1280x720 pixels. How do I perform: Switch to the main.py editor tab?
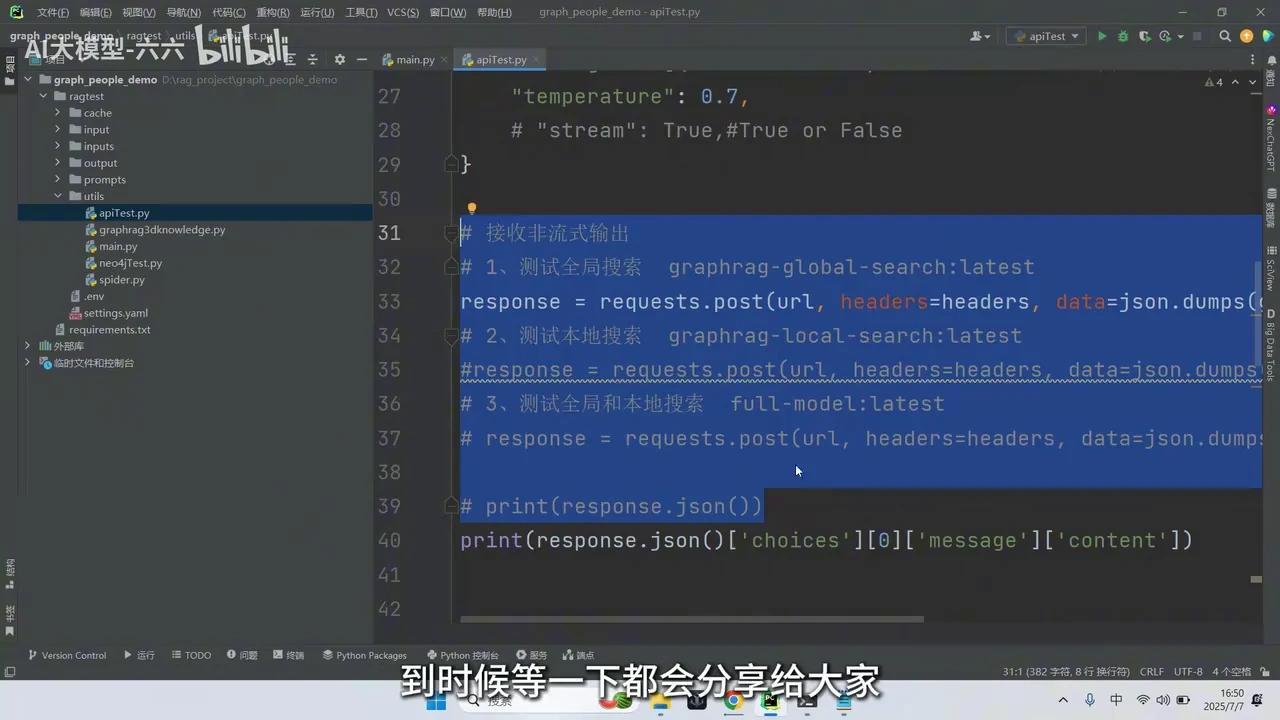point(415,60)
